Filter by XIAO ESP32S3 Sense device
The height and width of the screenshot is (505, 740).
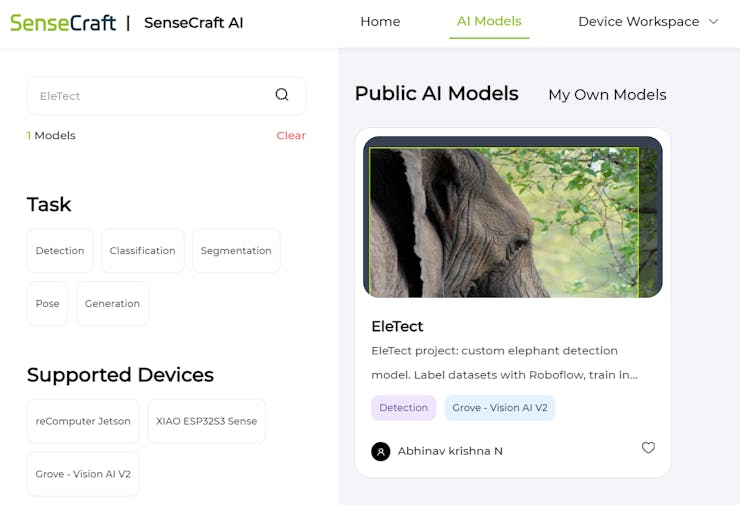[207, 421]
